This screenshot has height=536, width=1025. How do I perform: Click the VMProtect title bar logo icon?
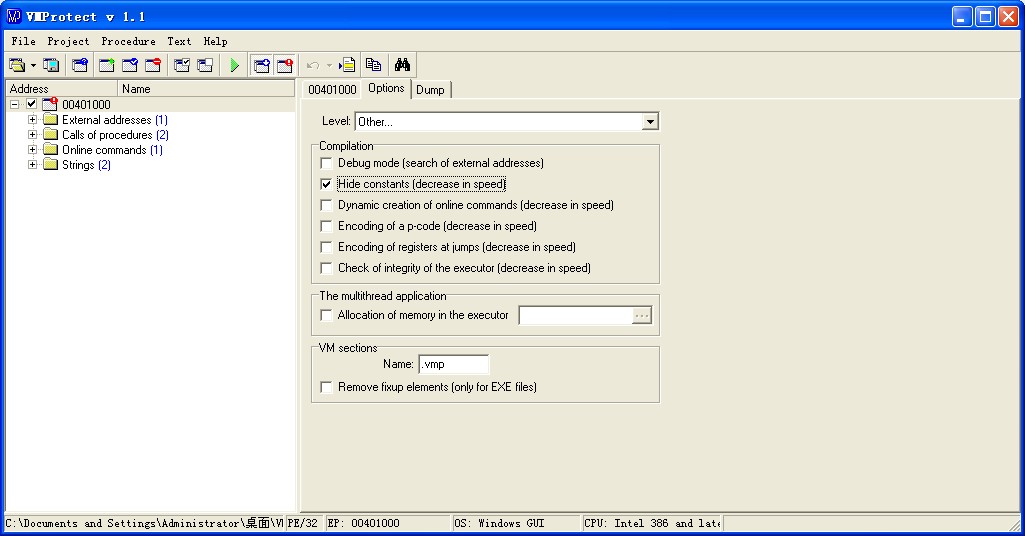click(x=14, y=16)
